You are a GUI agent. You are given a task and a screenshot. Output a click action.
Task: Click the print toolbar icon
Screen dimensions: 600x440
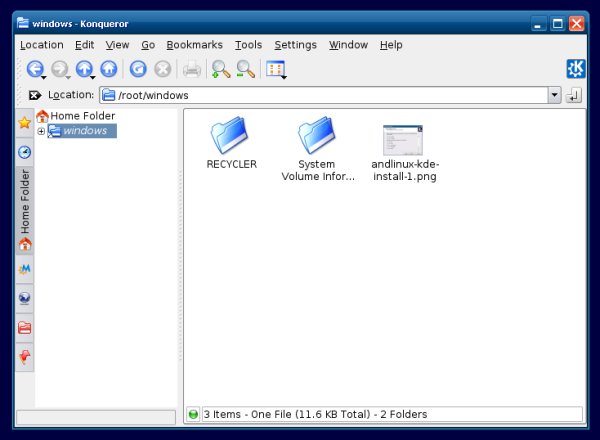(191, 69)
